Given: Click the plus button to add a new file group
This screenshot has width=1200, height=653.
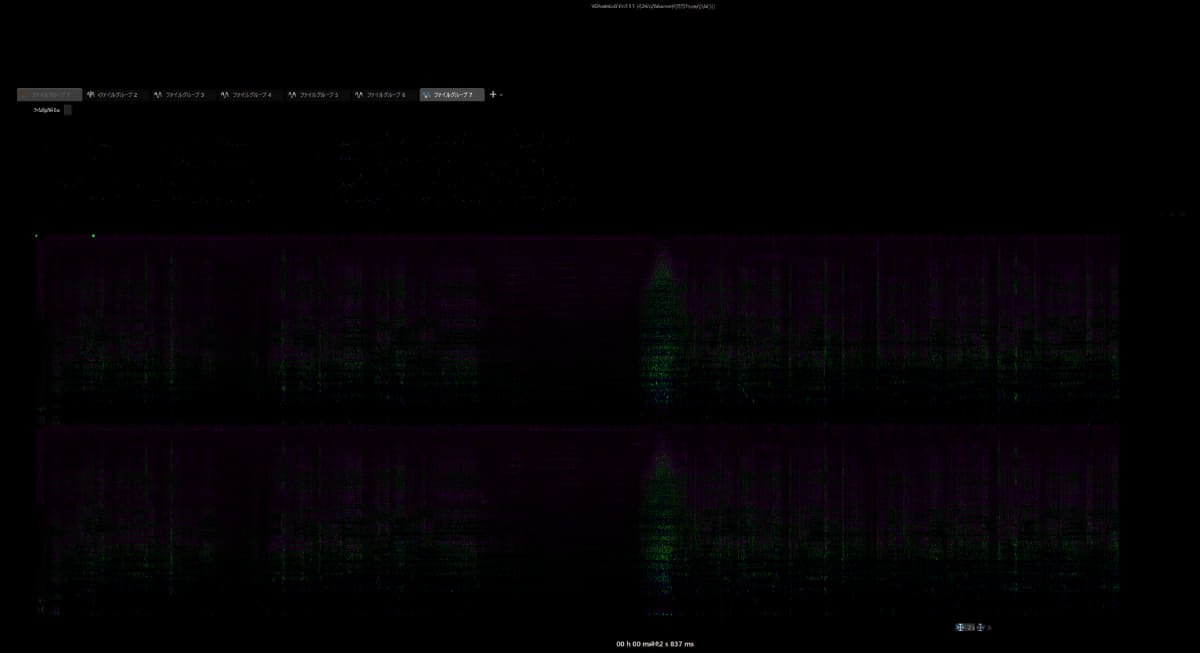Looking at the screenshot, I should pos(491,94).
